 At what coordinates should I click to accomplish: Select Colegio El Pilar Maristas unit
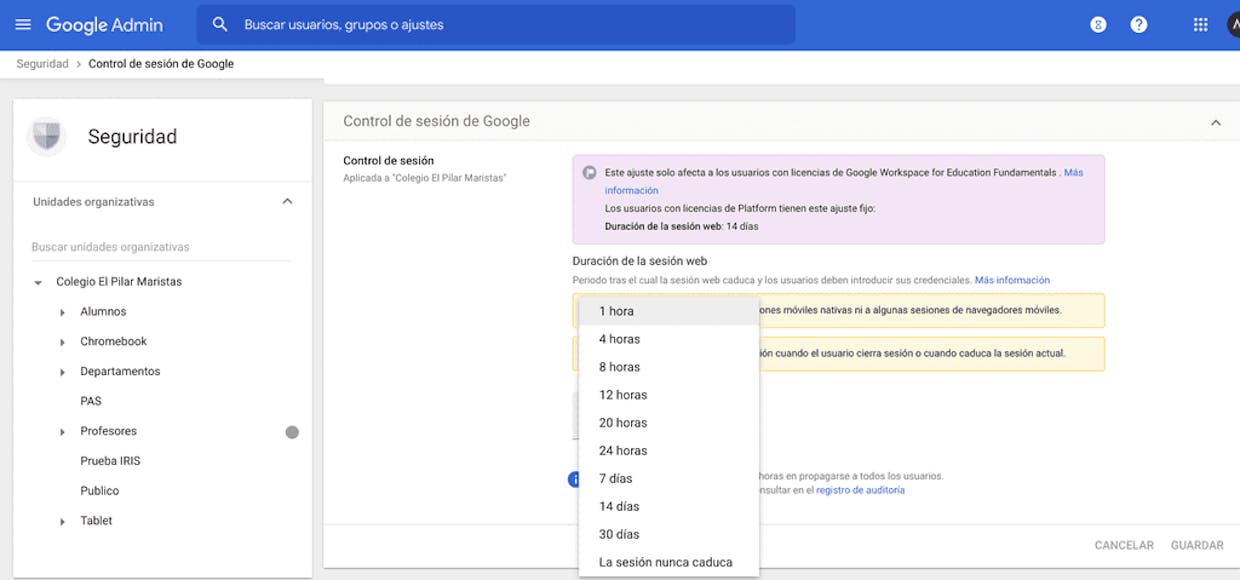pyautogui.click(x=119, y=282)
